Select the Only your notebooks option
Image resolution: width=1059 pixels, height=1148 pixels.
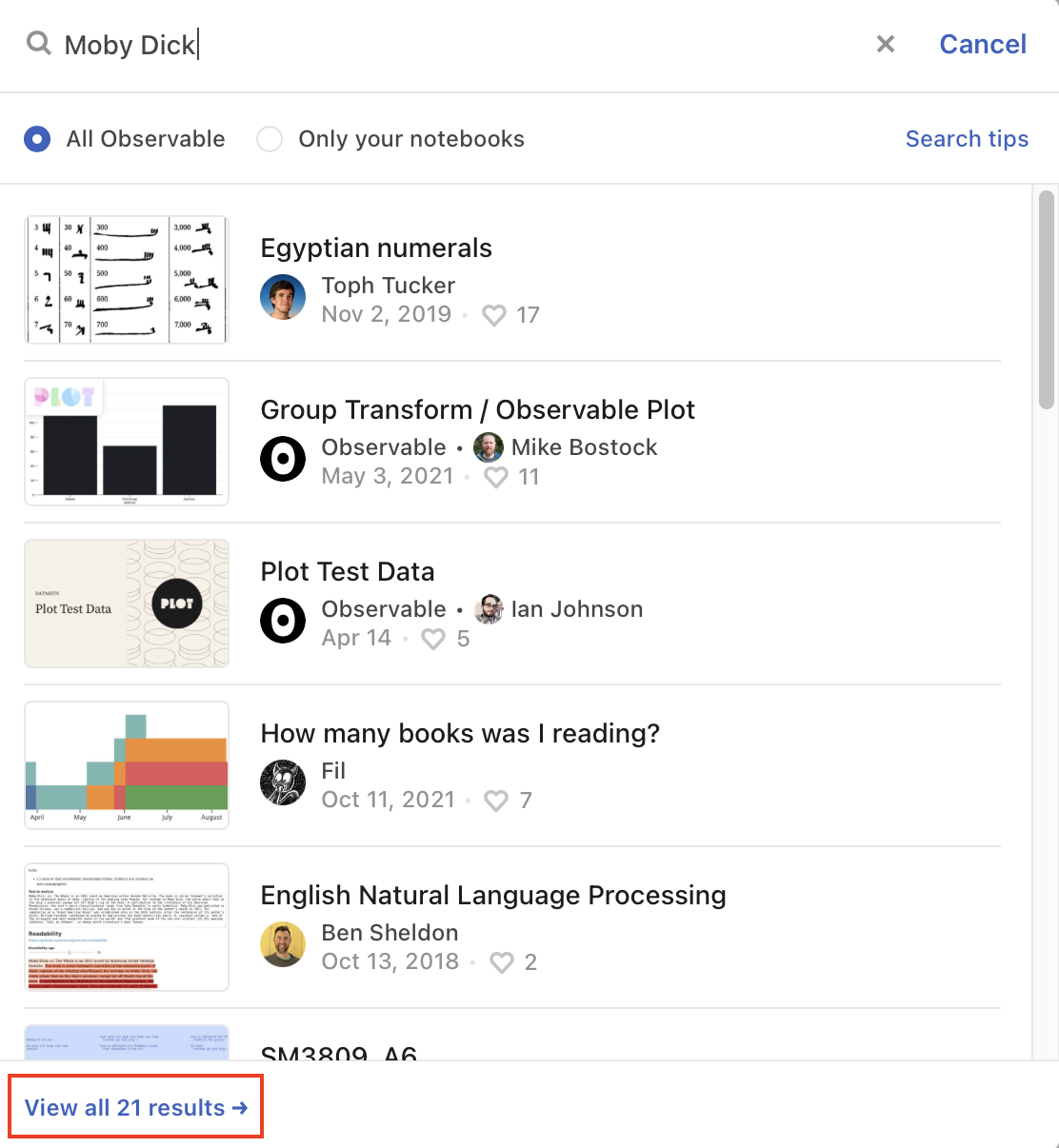[x=270, y=139]
